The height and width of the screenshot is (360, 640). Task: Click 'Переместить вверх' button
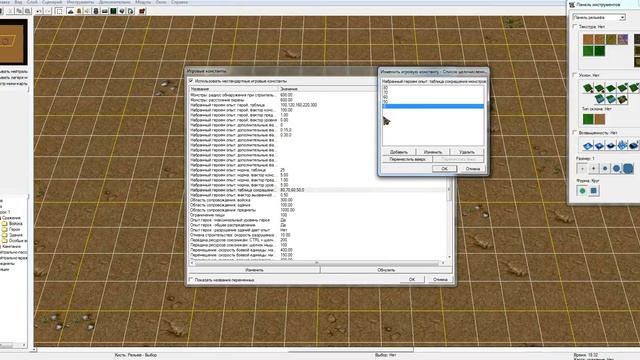pyautogui.click(x=407, y=159)
